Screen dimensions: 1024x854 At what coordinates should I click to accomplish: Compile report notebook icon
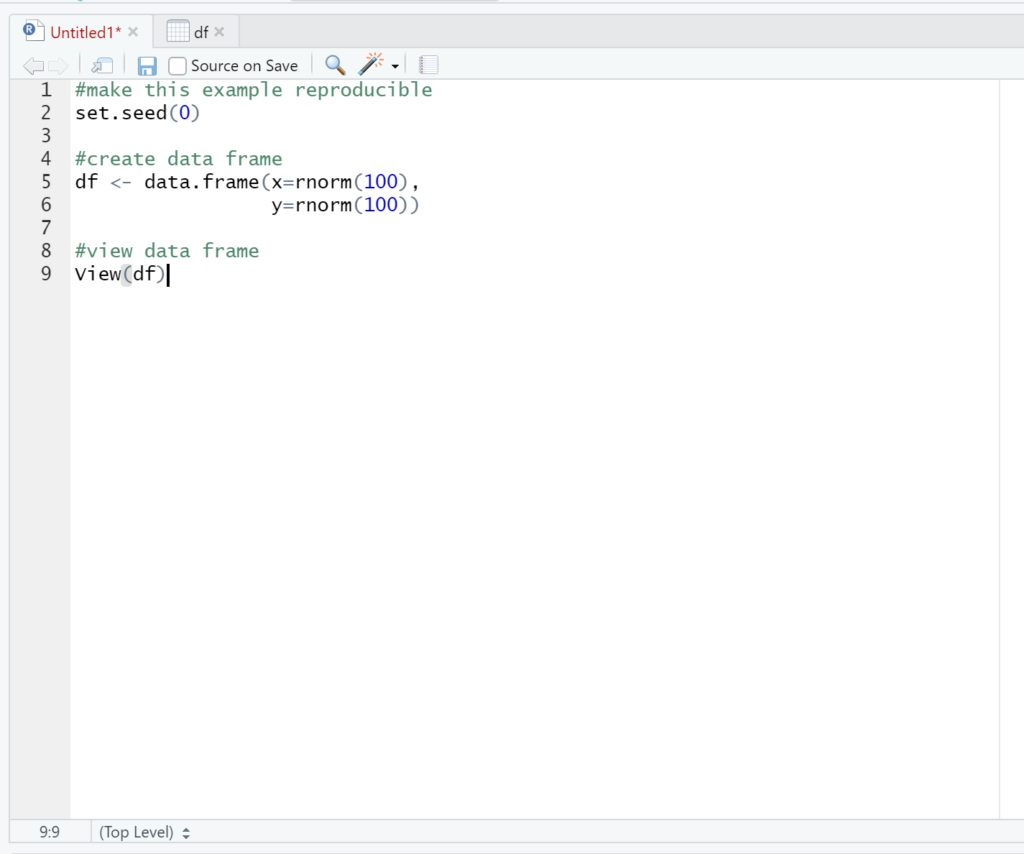[x=428, y=65]
